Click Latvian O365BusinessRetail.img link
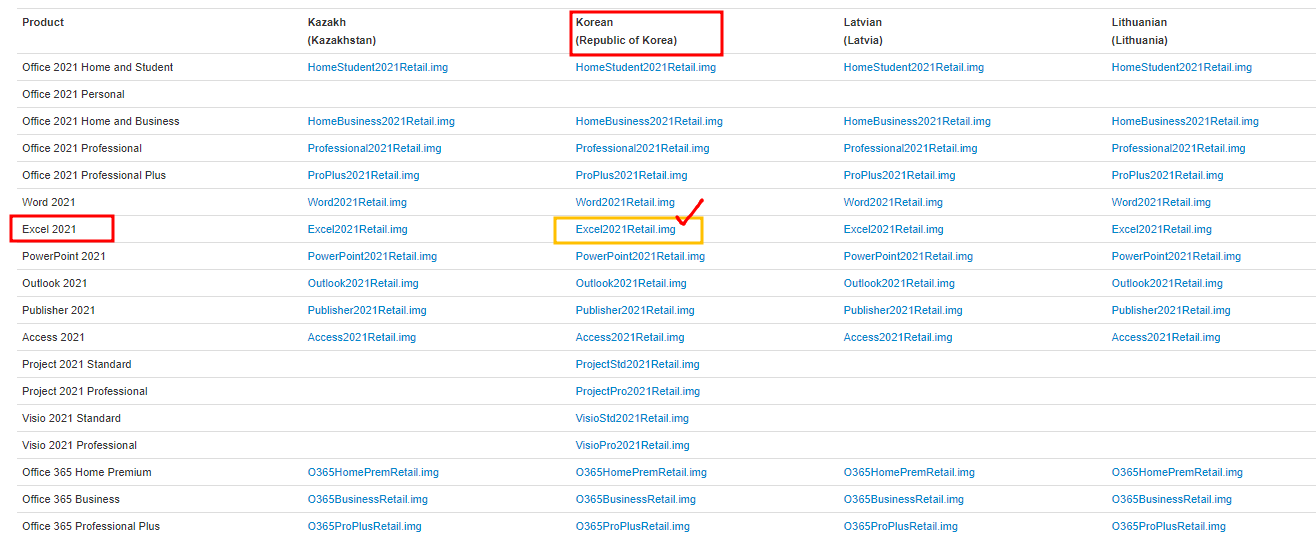The width and height of the screenshot is (1316, 555). 904,499
